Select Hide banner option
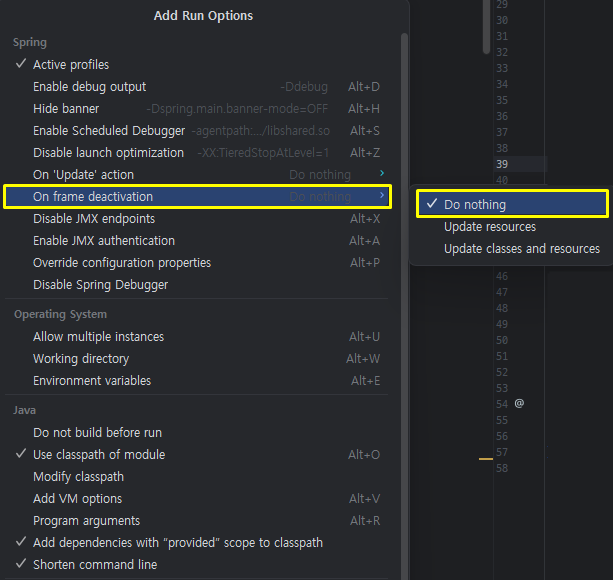The width and height of the screenshot is (613, 580). 197,108
